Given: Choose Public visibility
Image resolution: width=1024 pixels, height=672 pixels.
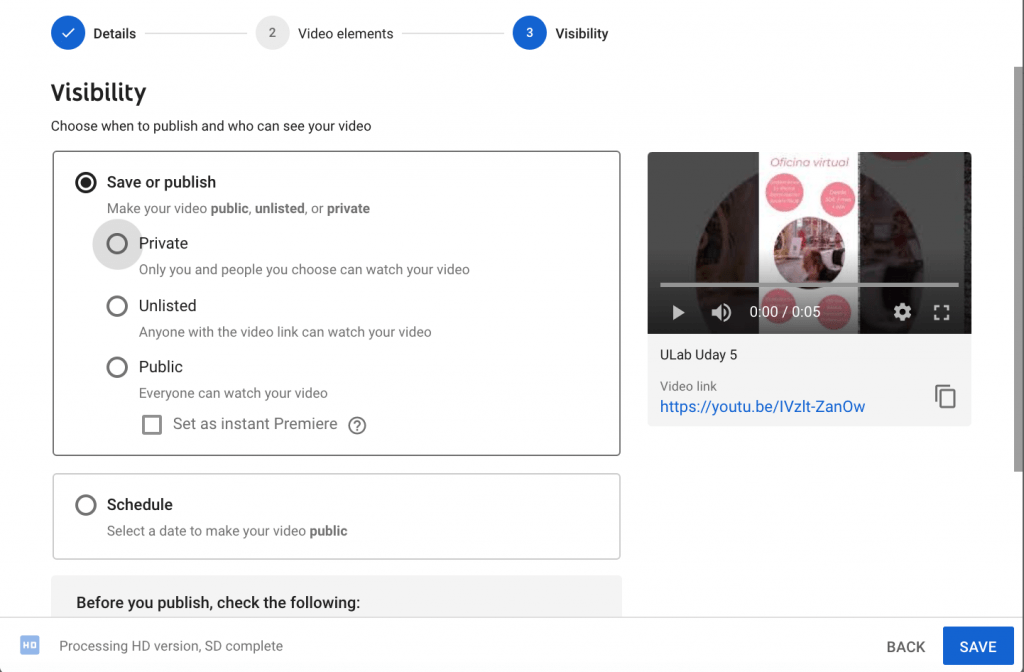Looking at the screenshot, I should (x=117, y=367).
